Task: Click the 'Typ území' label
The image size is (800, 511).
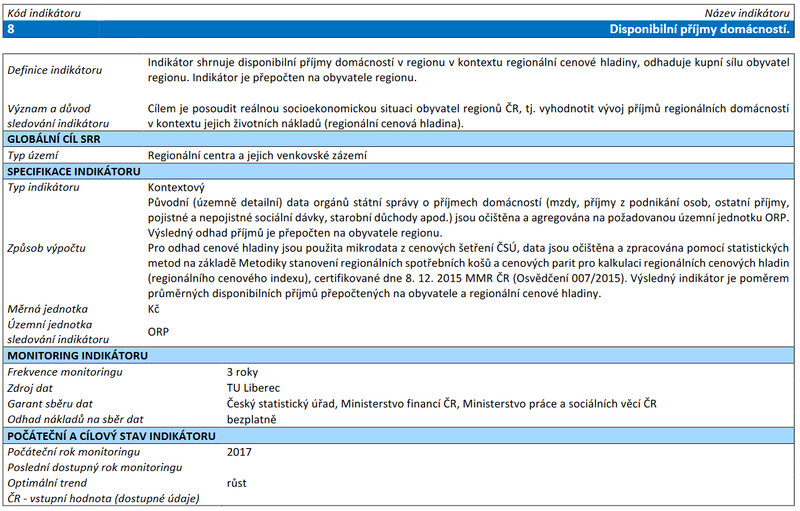Action: (x=33, y=156)
